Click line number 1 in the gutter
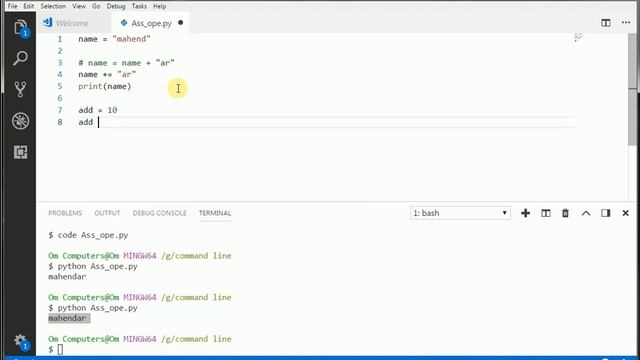The image size is (640, 360). (60, 39)
